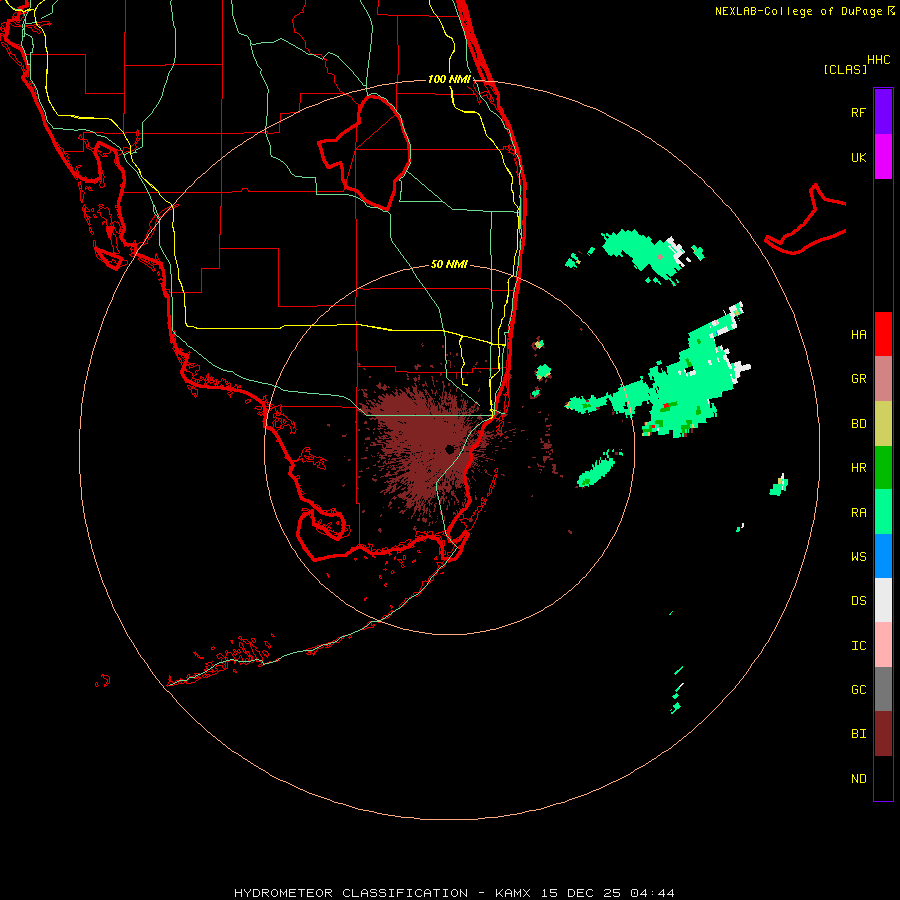Click the ND black legend swatch
The width and height of the screenshot is (900, 900).
click(883, 778)
